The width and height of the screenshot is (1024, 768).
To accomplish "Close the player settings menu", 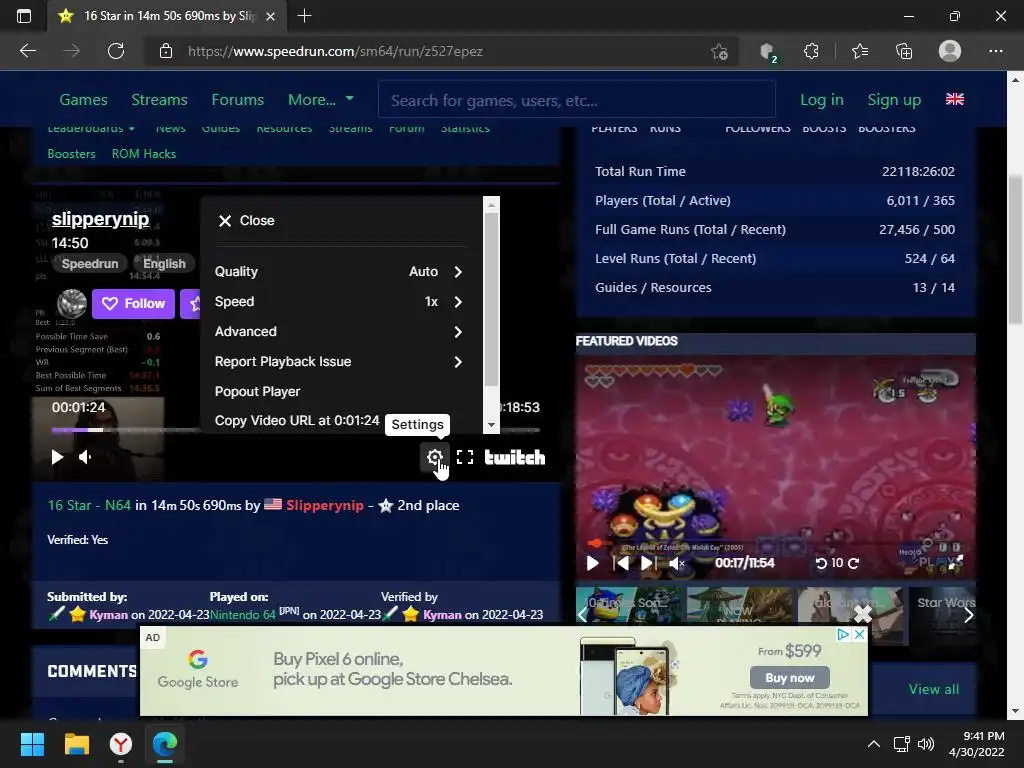I will 246,221.
